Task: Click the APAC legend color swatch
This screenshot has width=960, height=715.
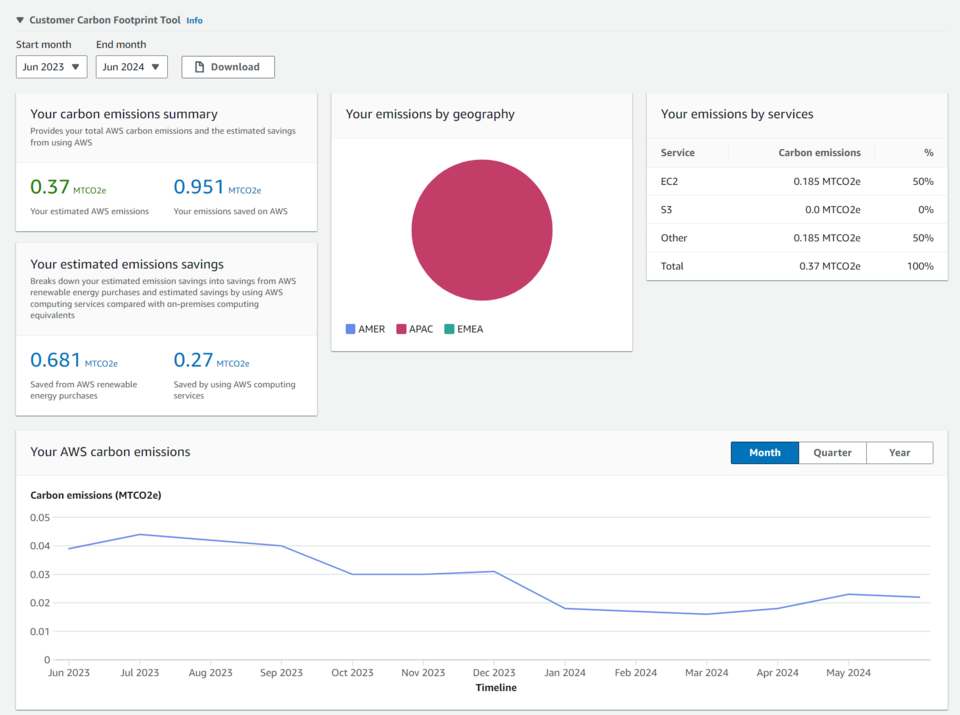Action: (402, 329)
